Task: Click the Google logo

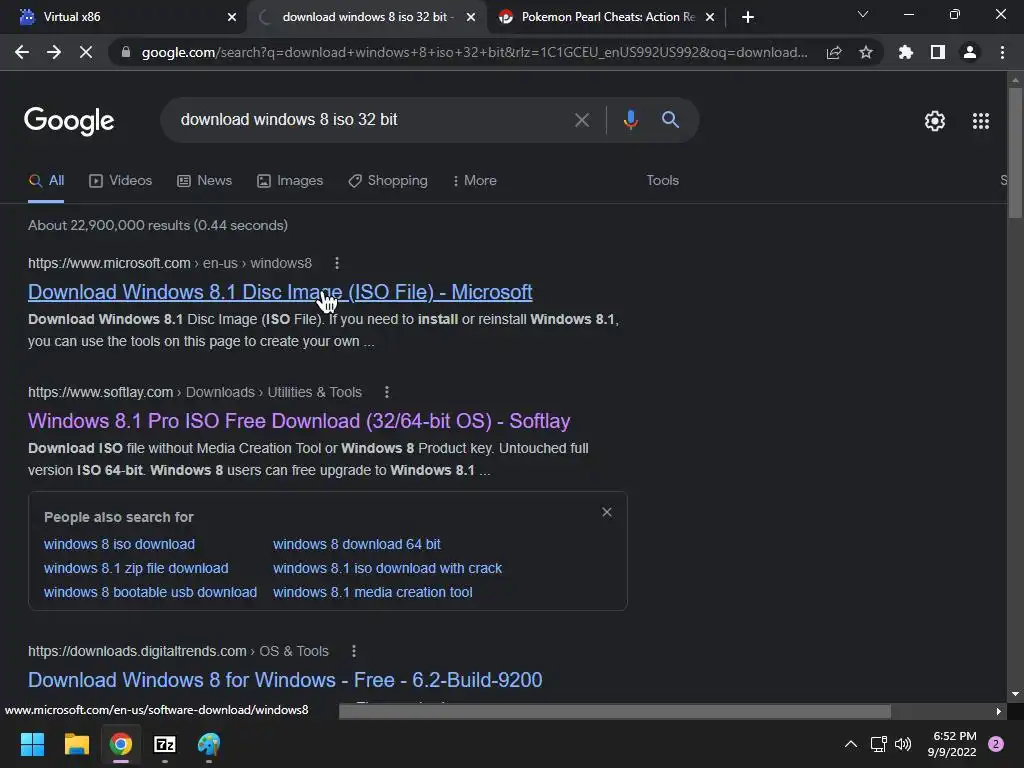Action: 69,121
